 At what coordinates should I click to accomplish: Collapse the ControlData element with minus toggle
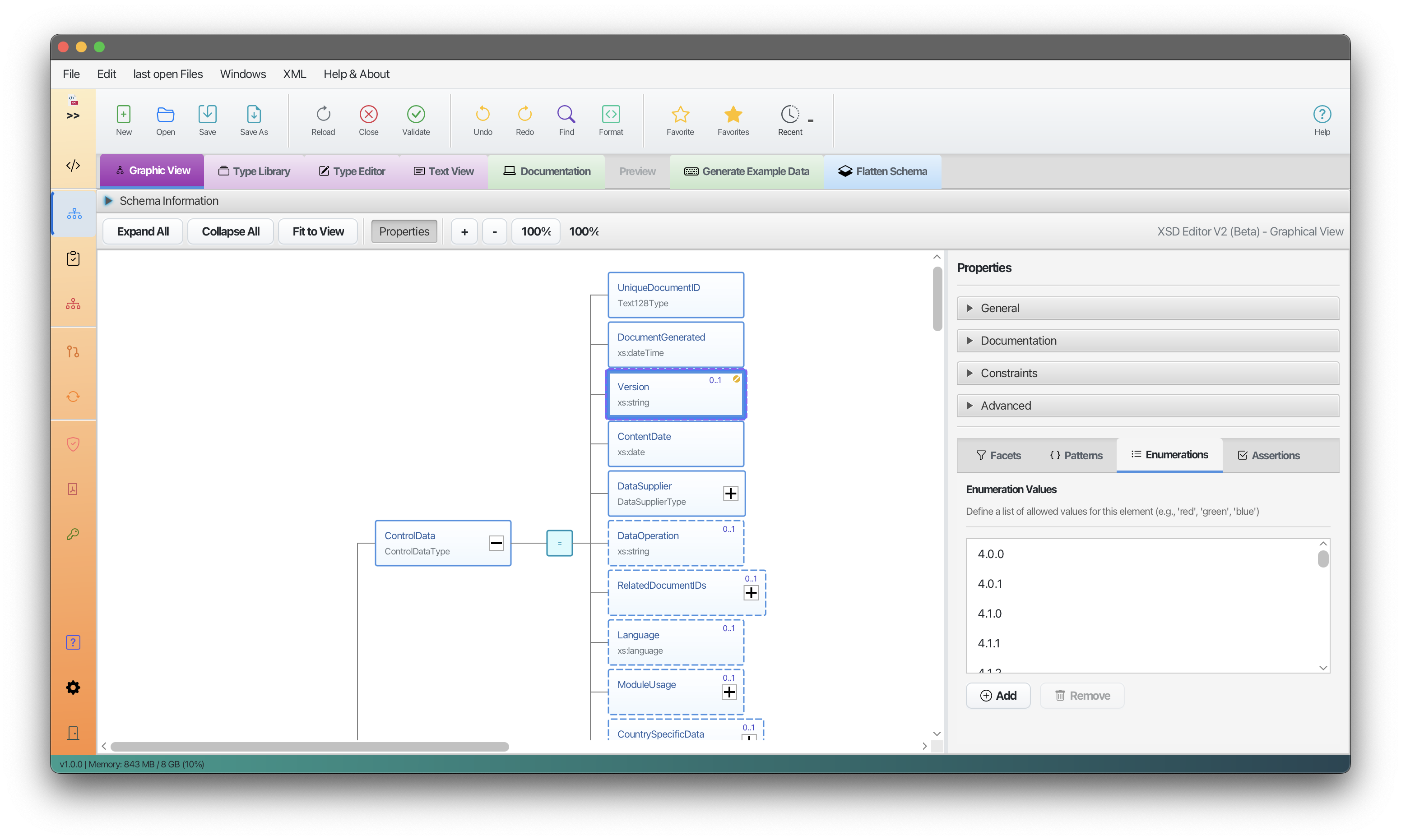496,543
